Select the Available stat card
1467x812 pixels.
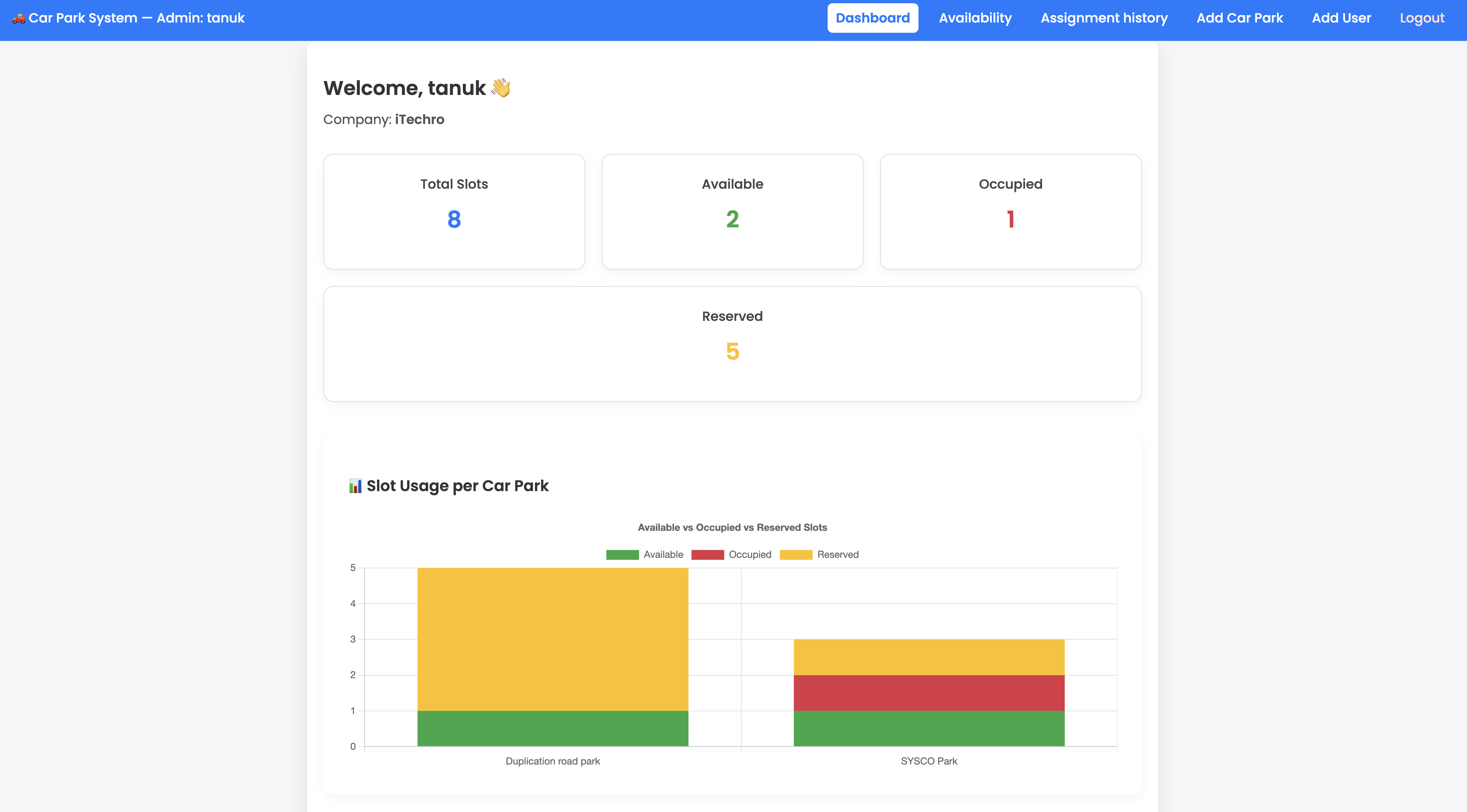(x=732, y=212)
